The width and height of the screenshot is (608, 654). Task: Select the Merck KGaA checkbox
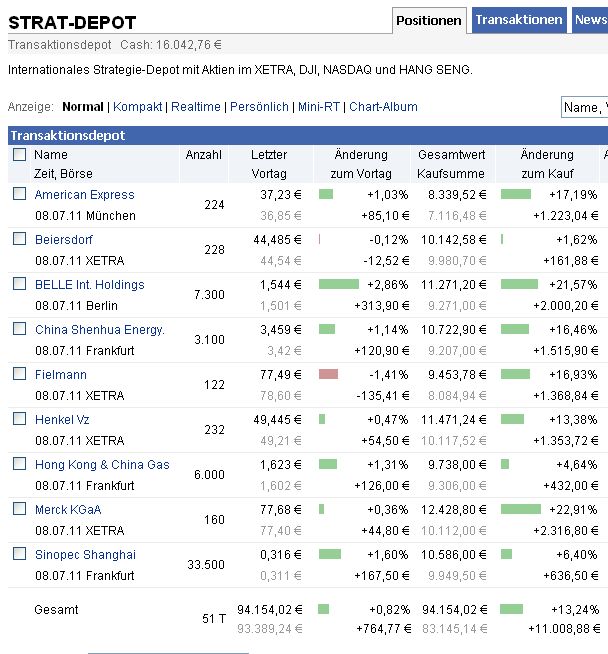(19, 509)
